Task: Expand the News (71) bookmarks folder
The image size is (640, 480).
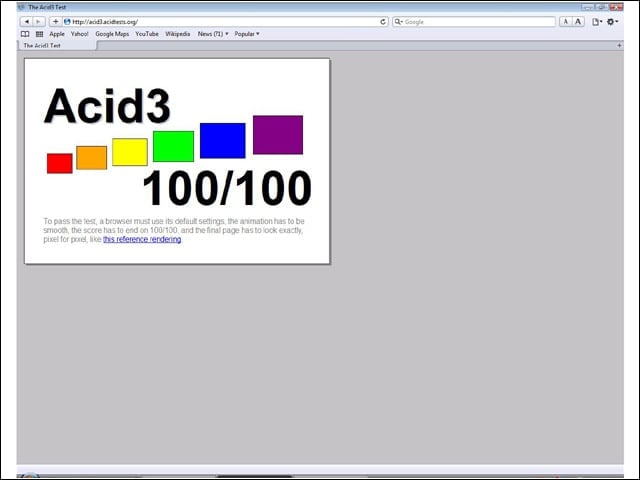Action: tap(213, 34)
